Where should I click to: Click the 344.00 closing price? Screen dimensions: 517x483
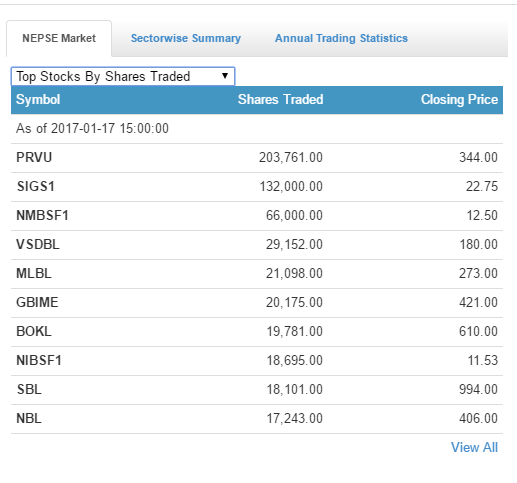pyautogui.click(x=478, y=157)
